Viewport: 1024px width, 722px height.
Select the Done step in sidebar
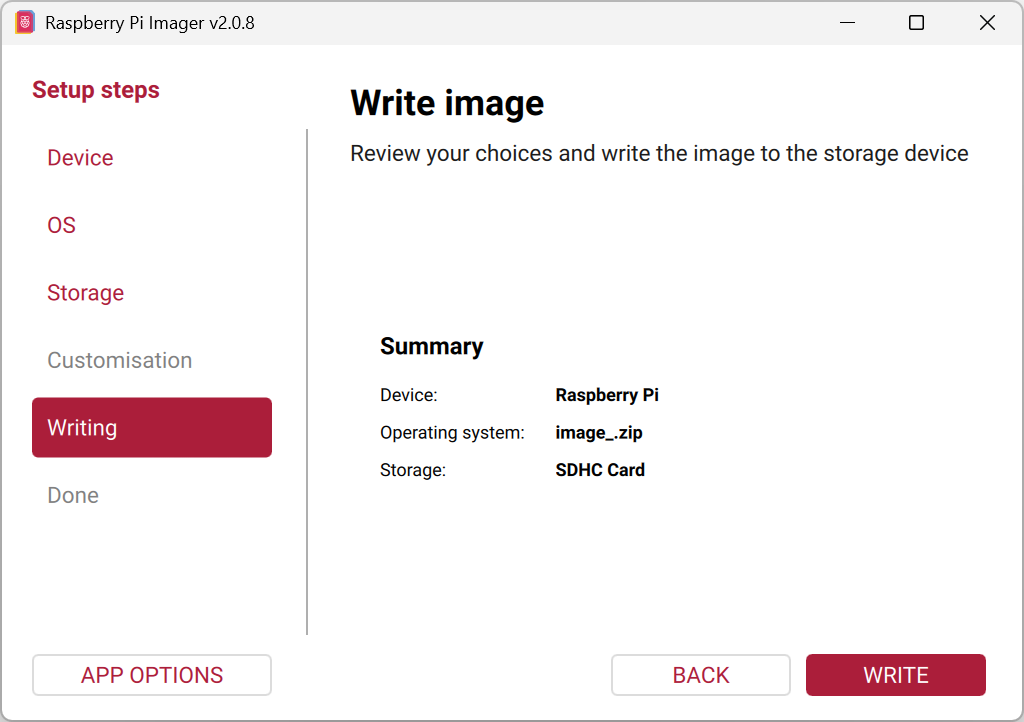pos(73,495)
